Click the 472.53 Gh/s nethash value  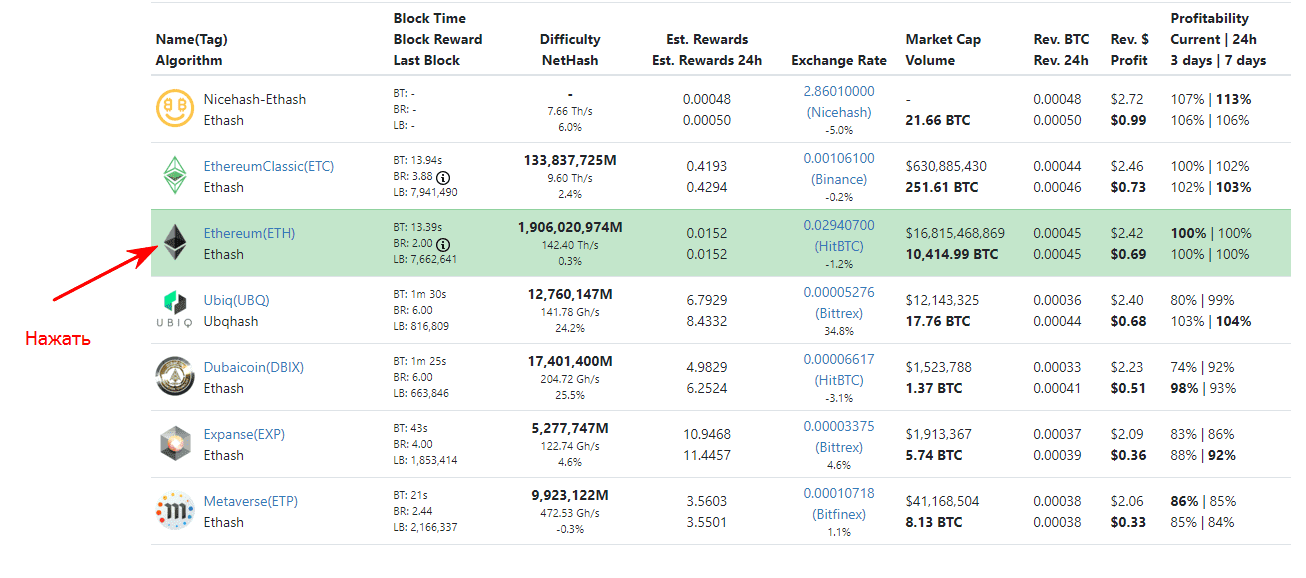570,512
